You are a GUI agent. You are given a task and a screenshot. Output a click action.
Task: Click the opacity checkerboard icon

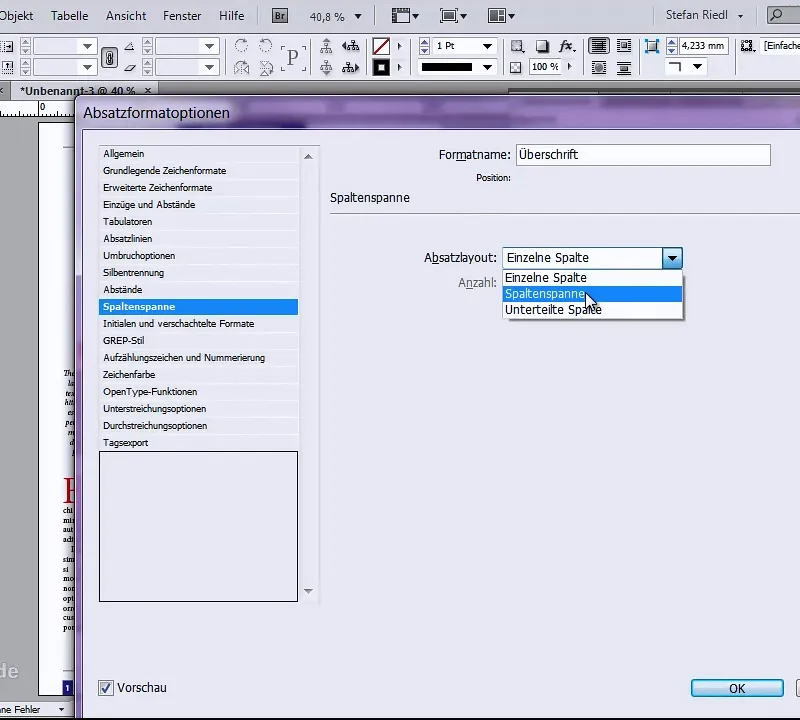pos(516,67)
